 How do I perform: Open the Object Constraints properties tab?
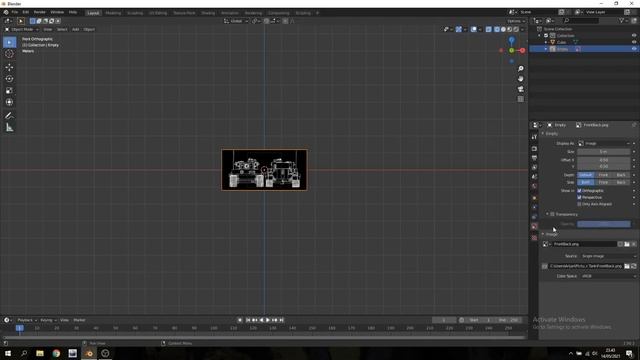534,217
